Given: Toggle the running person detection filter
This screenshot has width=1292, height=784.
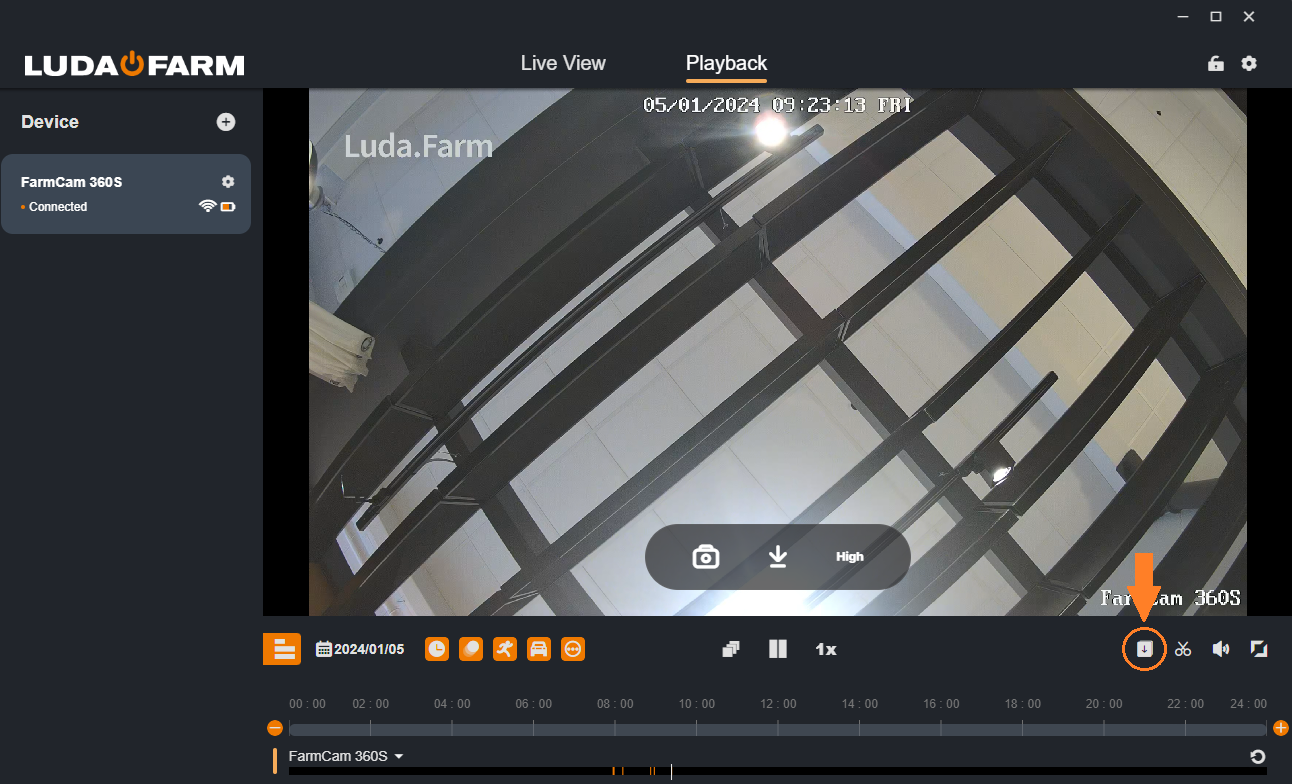Looking at the screenshot, I should [x=505, y=649].
